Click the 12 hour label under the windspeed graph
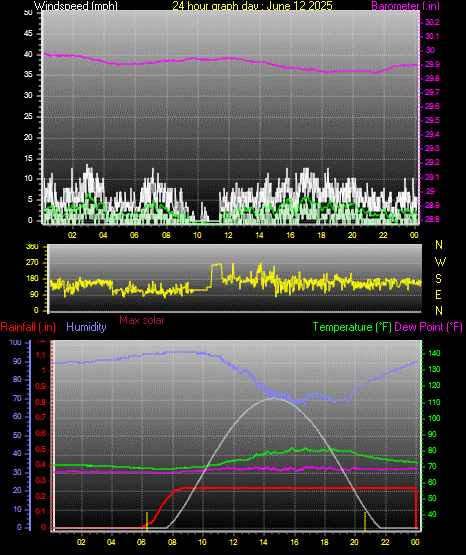Image resolution: width=466 pixels, height=555 pixels. [228, 235]
